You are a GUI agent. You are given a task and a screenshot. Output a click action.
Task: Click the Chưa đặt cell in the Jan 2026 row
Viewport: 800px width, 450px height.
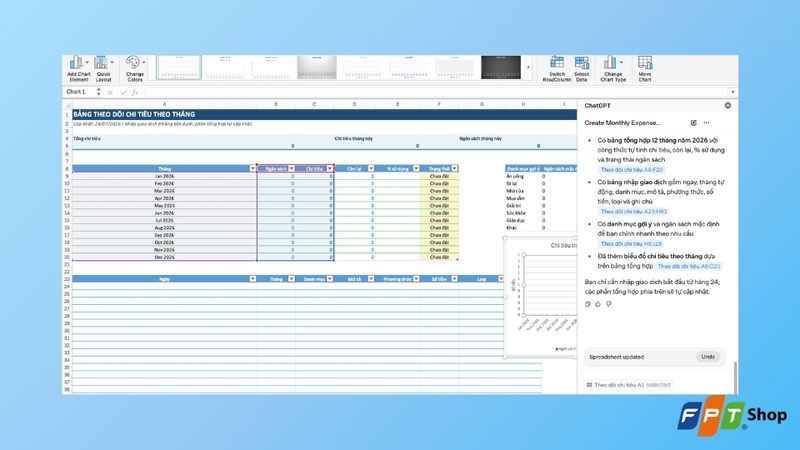click(439, 176)
